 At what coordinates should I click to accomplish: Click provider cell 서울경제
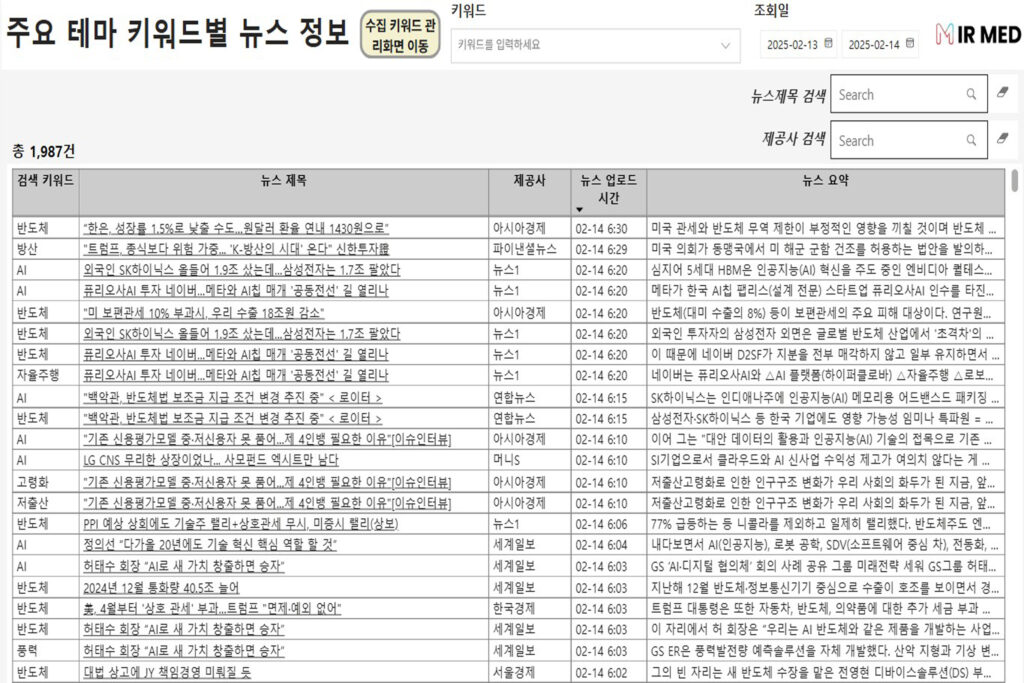(x=530, y=672)
